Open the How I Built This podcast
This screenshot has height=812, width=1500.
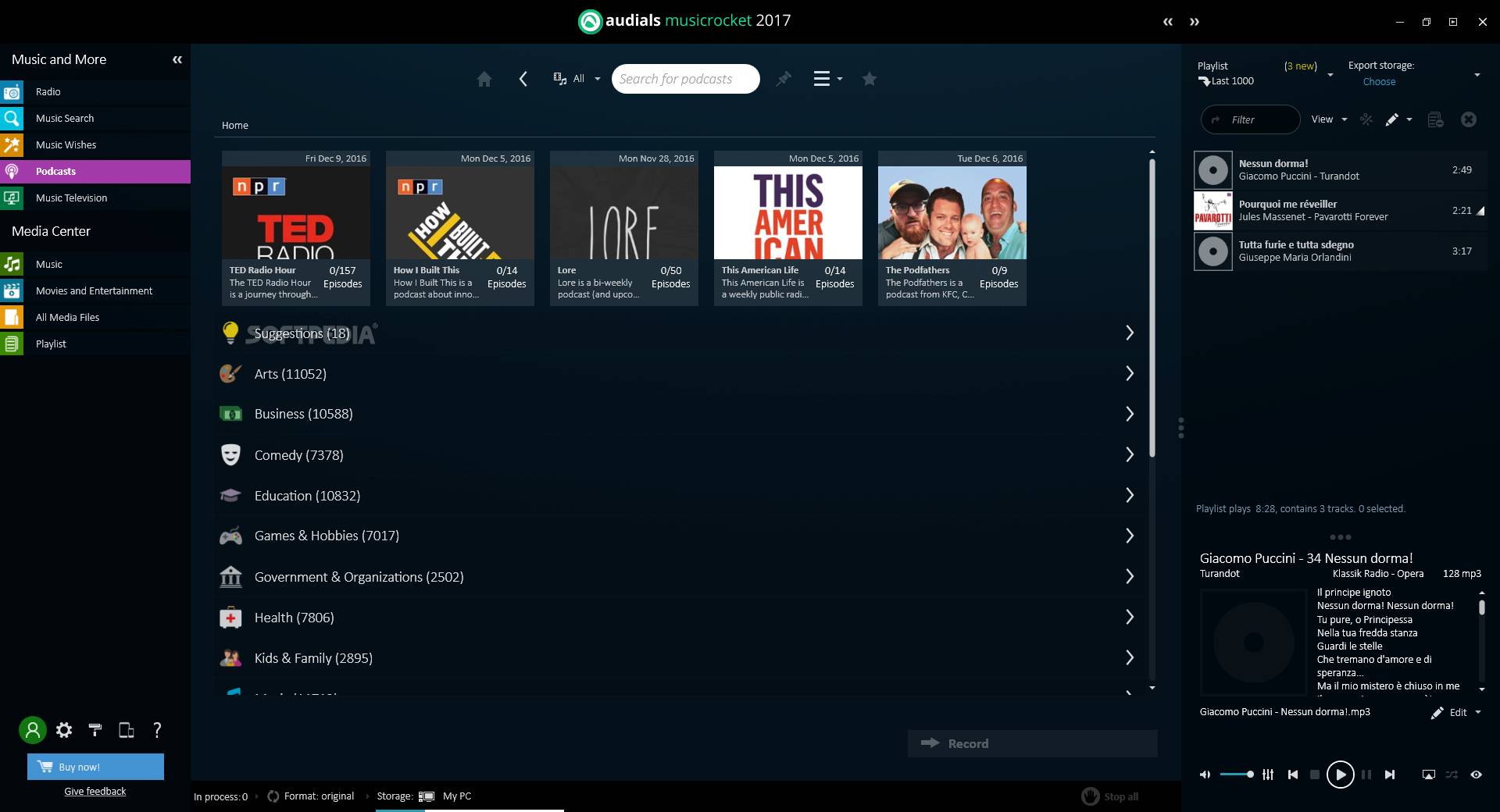460,228
